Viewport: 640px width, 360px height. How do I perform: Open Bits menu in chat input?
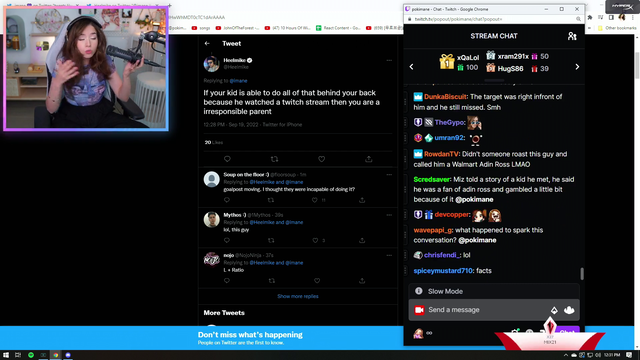coord(554,310)
